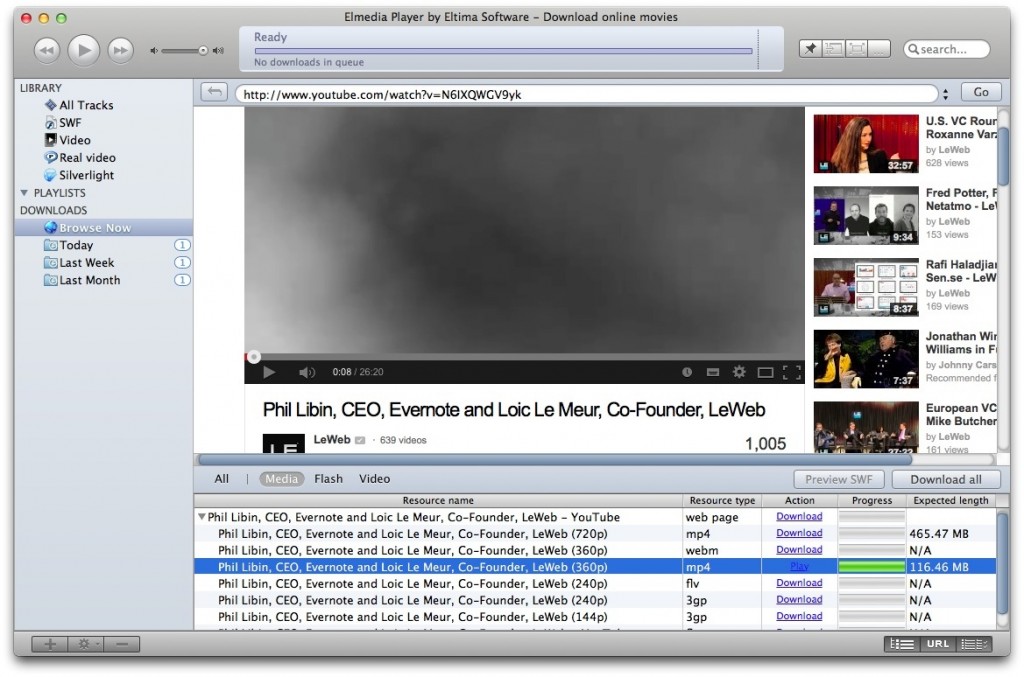Select SWF library category

coord(63,123)
